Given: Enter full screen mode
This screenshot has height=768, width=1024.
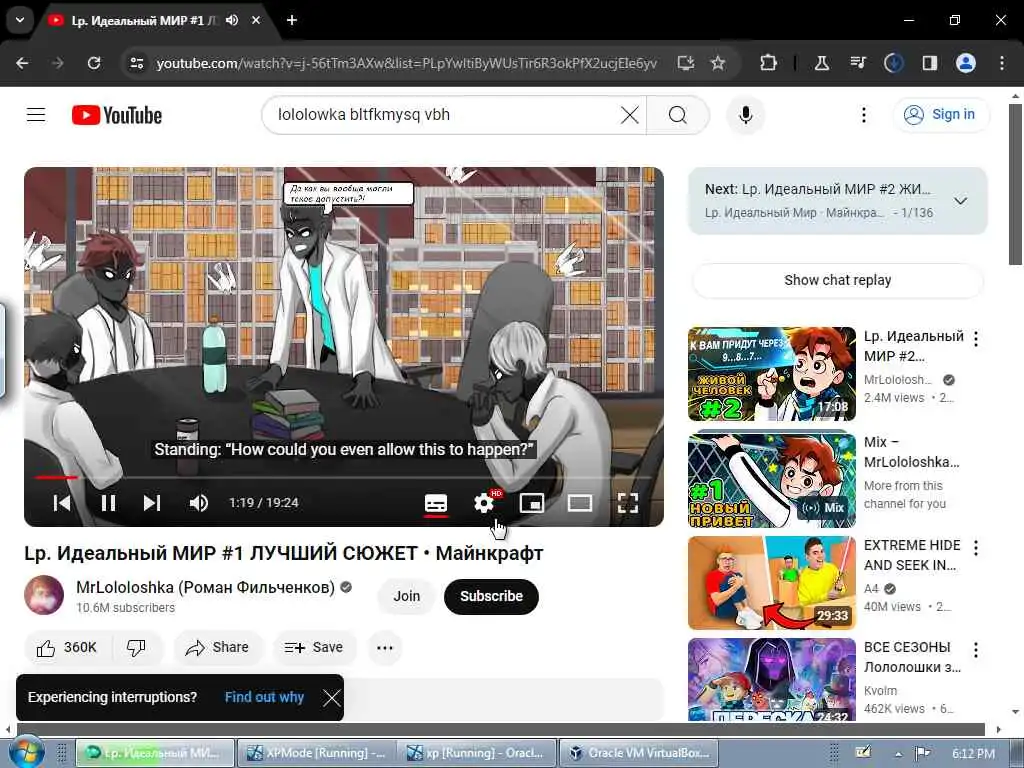Looking at the screenshot, I should click(628, 503).
